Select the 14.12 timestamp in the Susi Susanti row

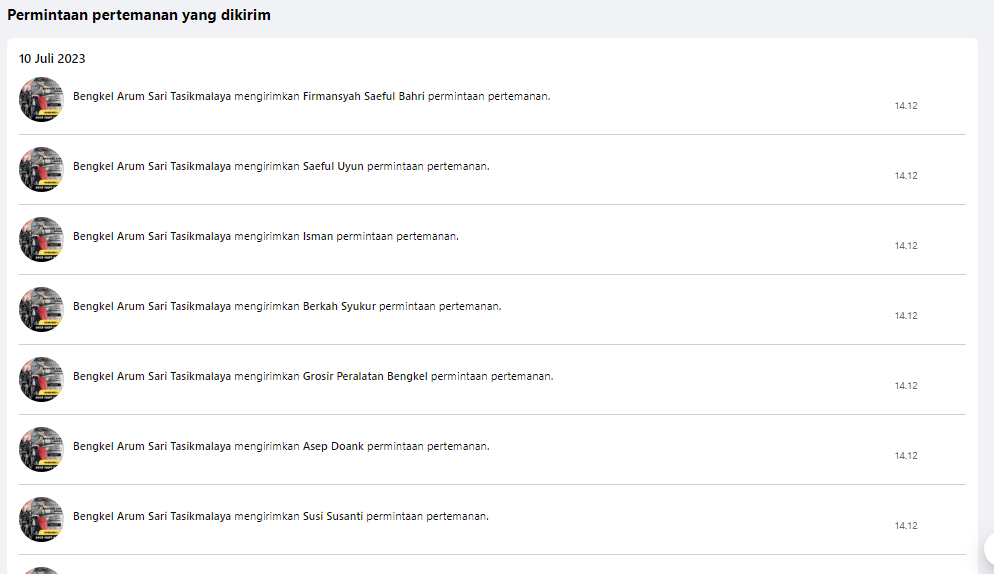pyautogui.click(x=906, y=526)
